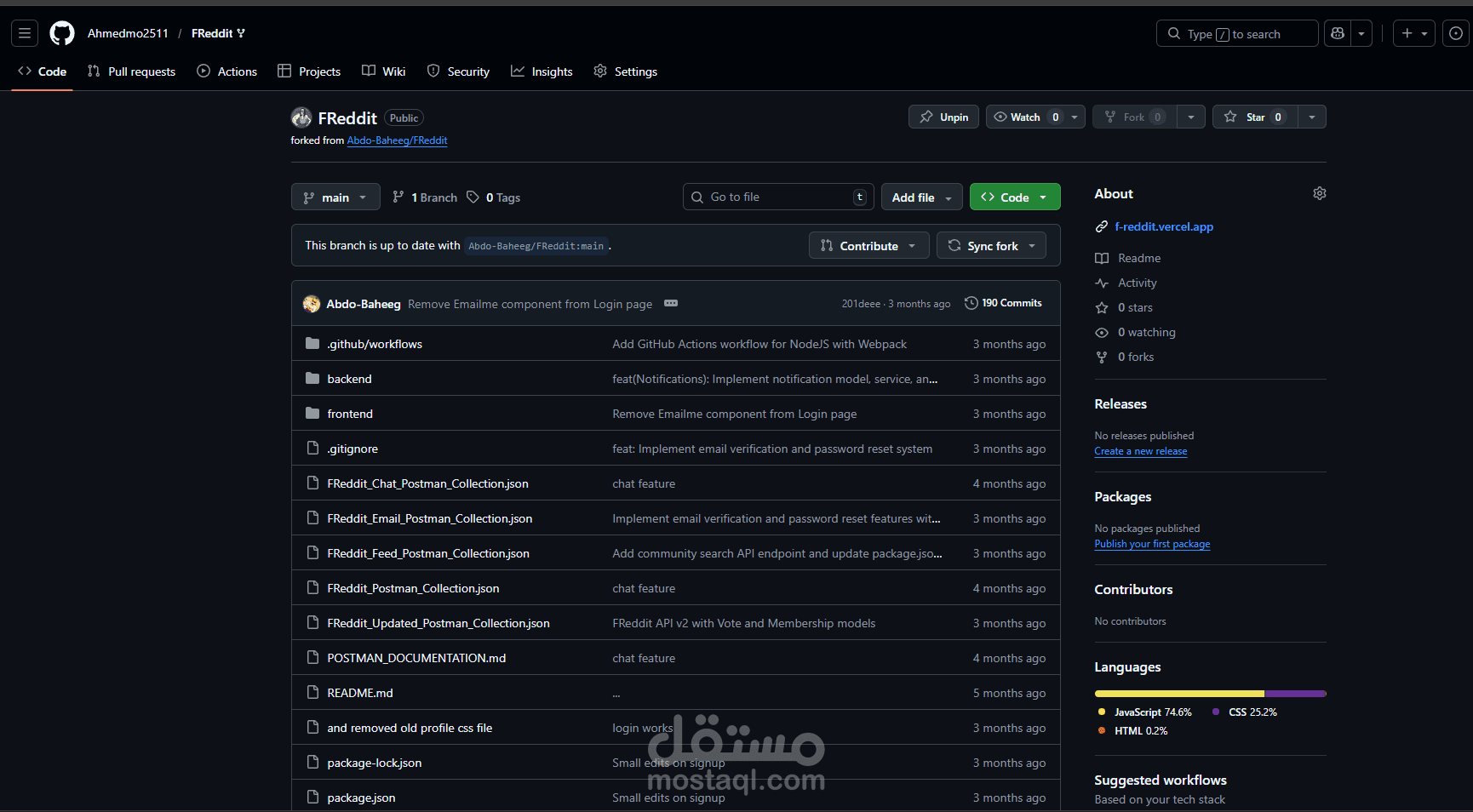
Task: Open the Sync fork dropdown
Action: tap(991, 246)
